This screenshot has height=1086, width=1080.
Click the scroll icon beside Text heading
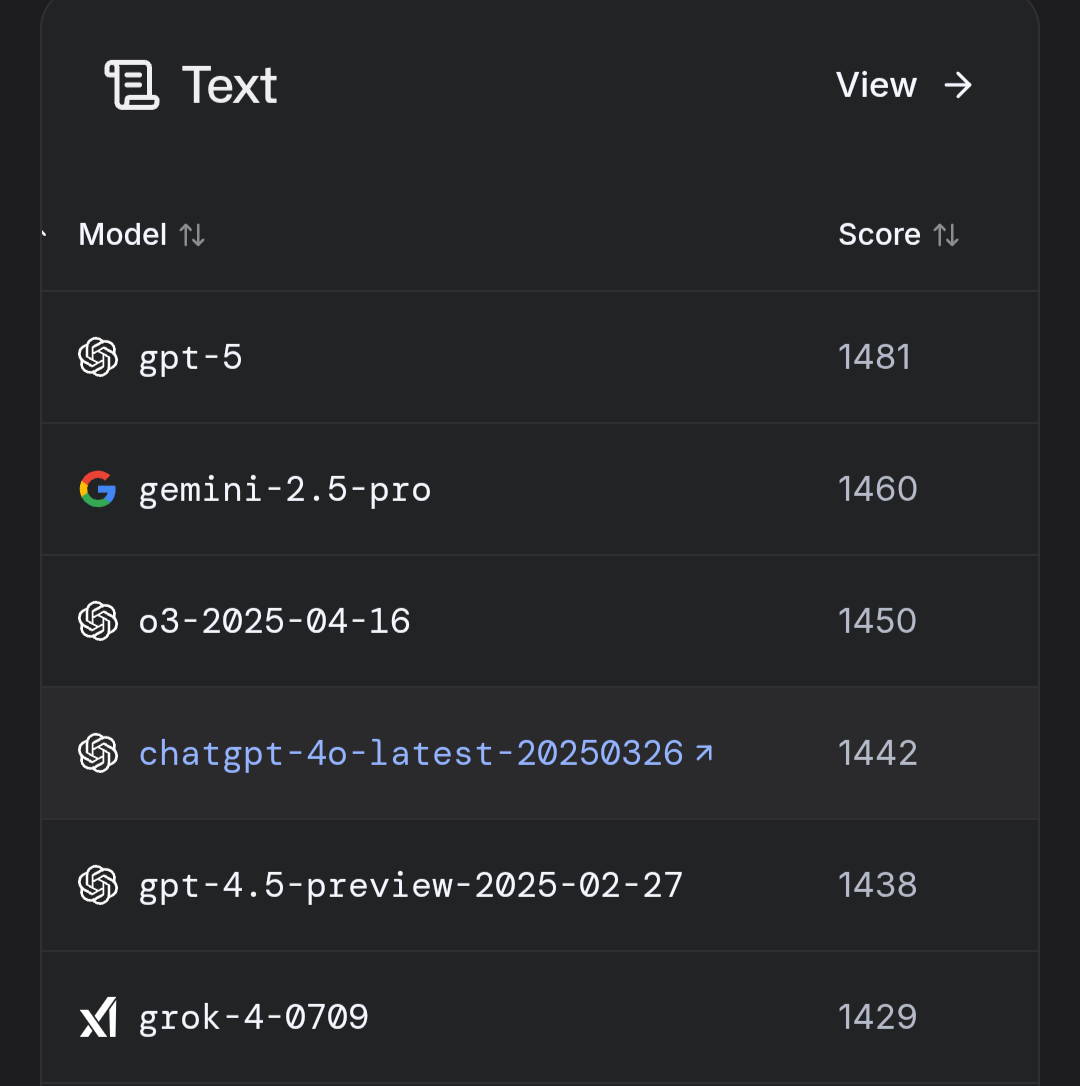pyautogui.click(x=132, y=85)
